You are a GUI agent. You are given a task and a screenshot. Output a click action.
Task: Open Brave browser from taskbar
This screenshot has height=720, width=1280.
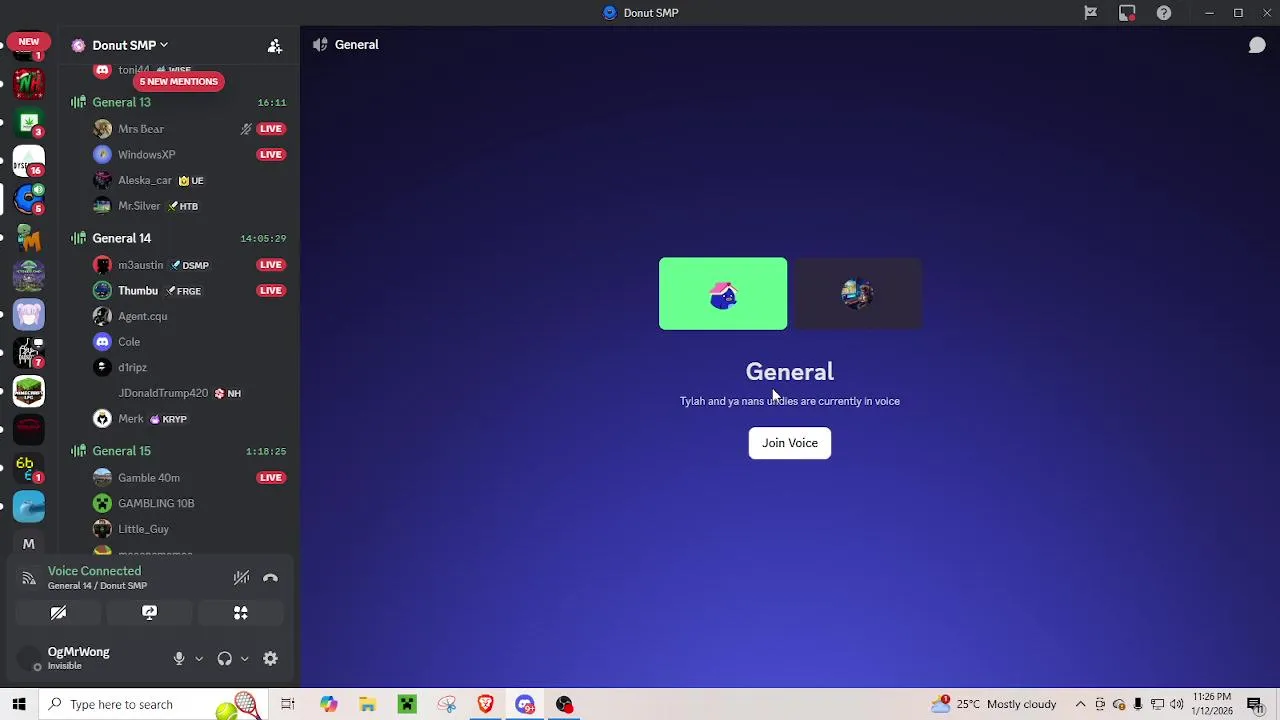[x=486, y=704]
